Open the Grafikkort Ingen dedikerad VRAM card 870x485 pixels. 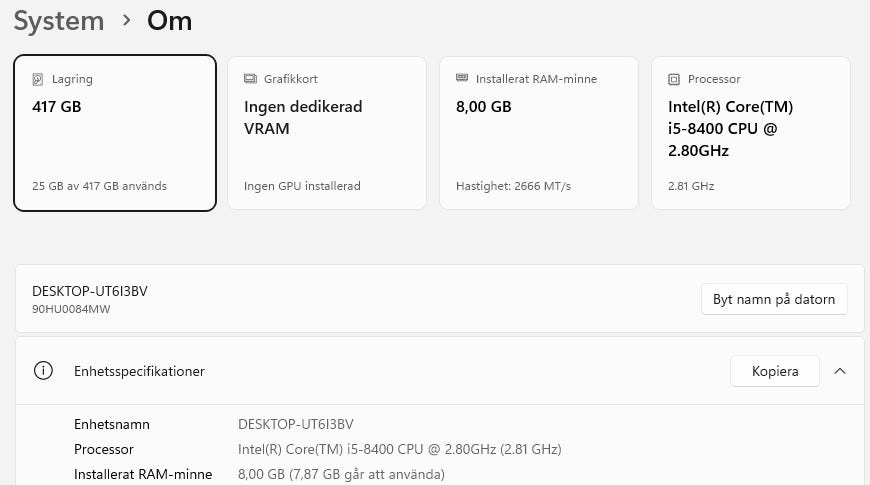tap(327, 133)
